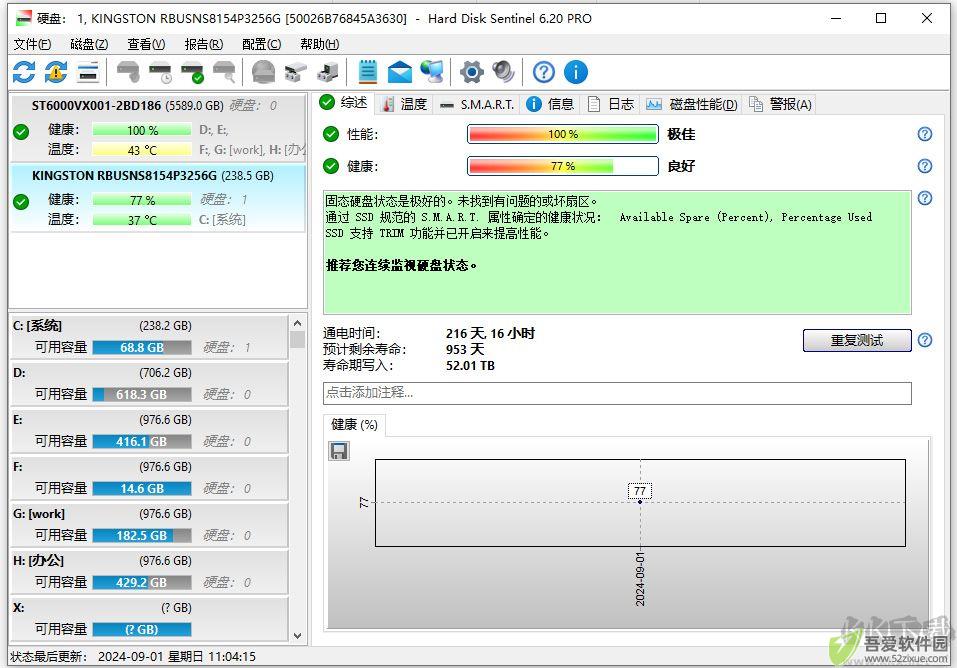Click the blue refresh arrows toolbar icon
957x668 pixels.
[x=24, y=72]
